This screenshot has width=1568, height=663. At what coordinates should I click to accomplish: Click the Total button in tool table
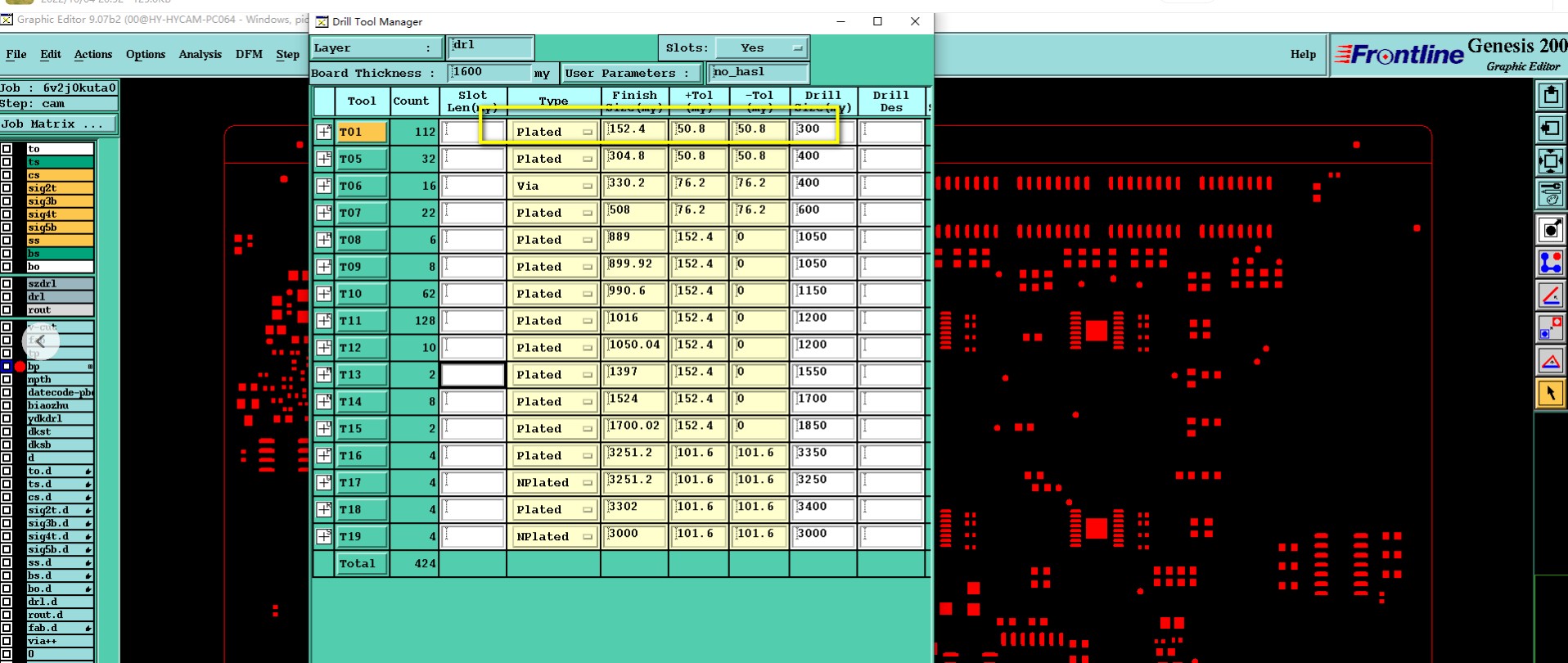click(362, 564)
